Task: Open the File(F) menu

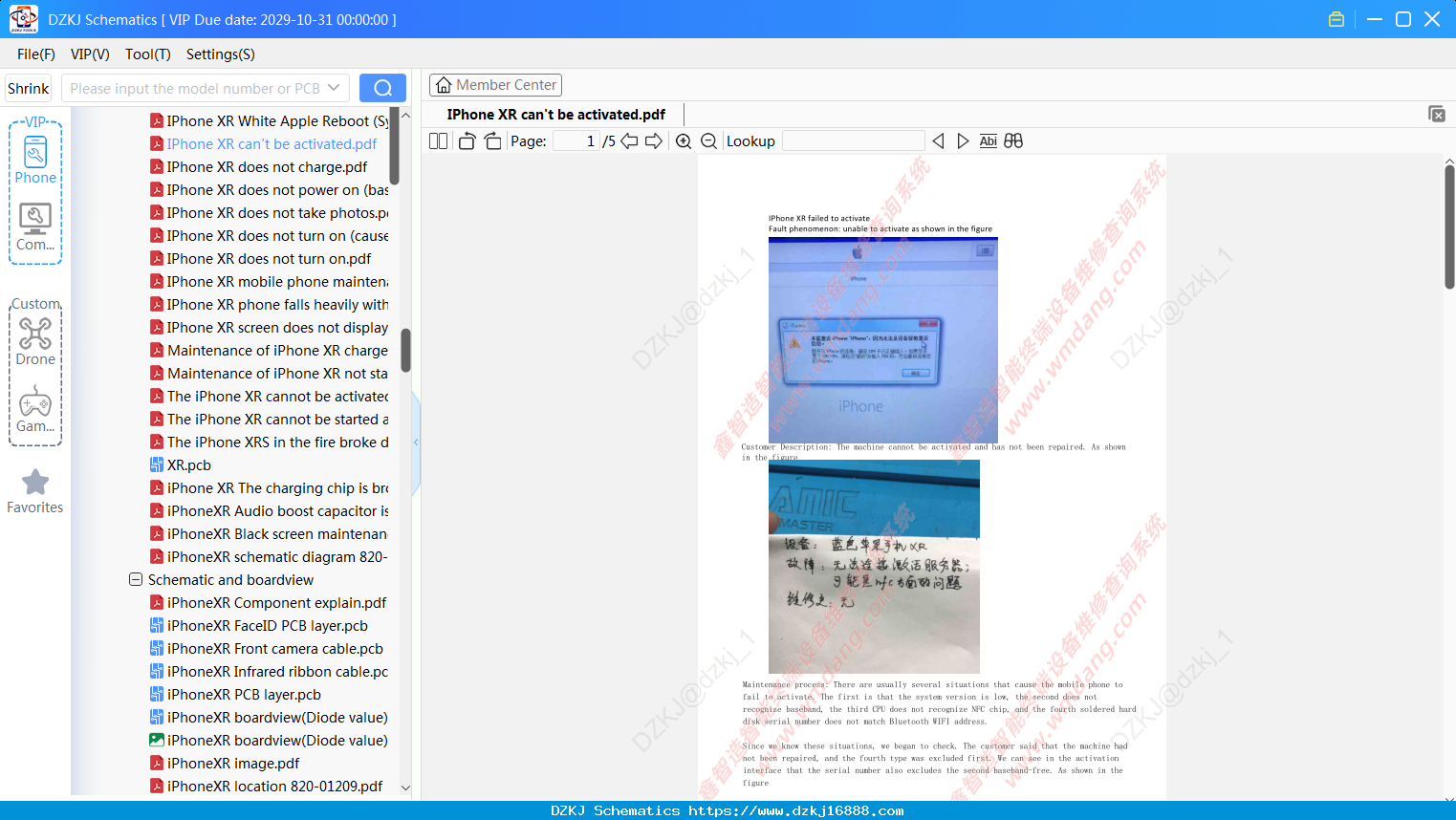Action: (x=36, y=54)
